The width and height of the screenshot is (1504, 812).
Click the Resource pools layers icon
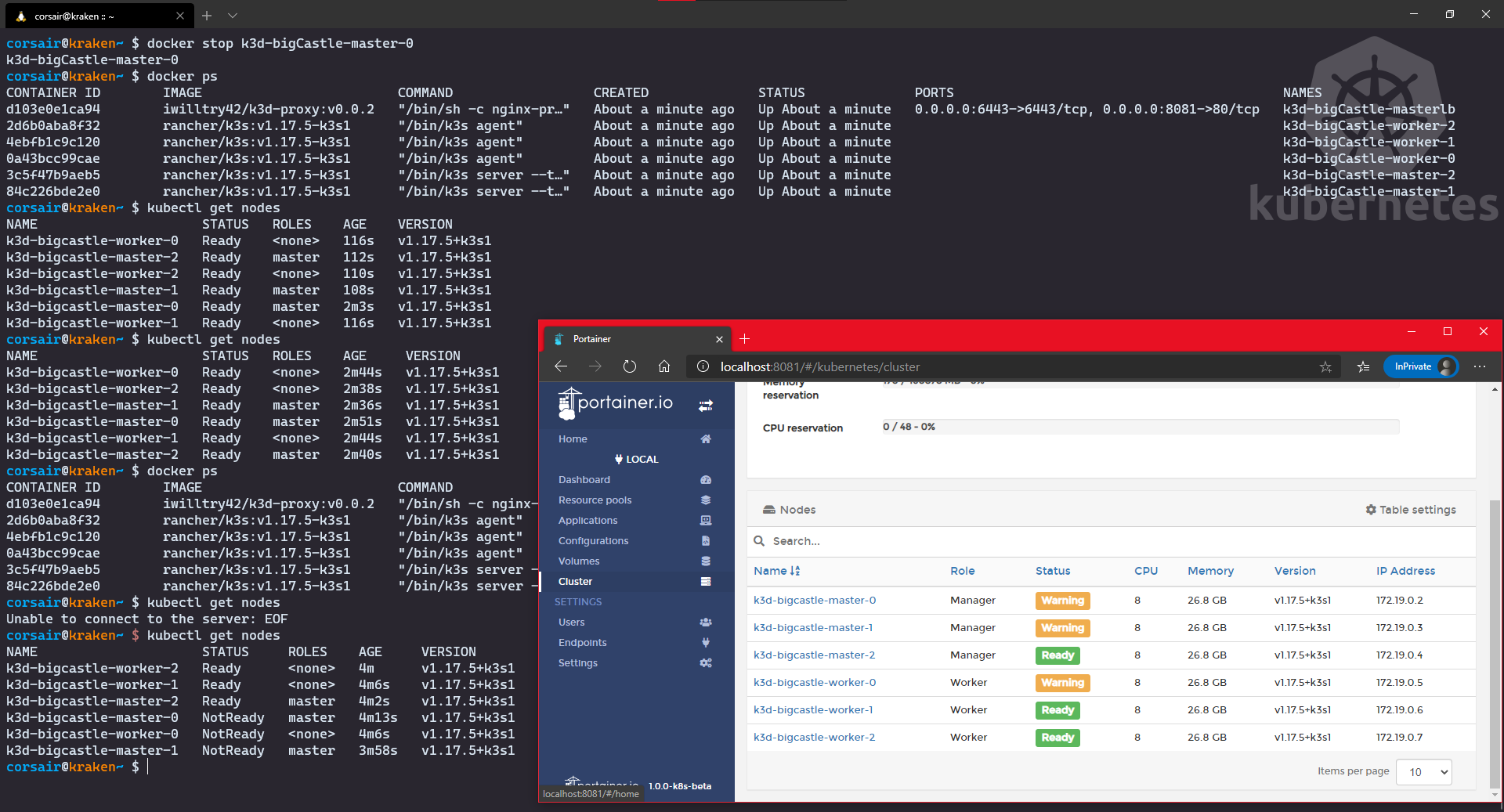705,500
